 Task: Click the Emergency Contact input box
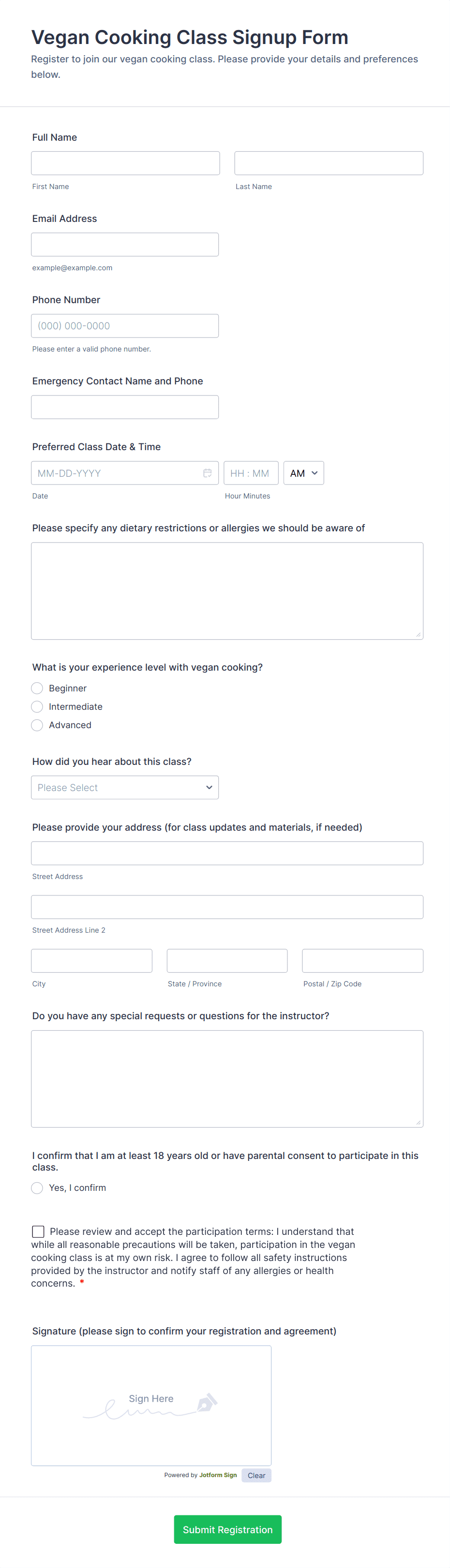(125, 407)
